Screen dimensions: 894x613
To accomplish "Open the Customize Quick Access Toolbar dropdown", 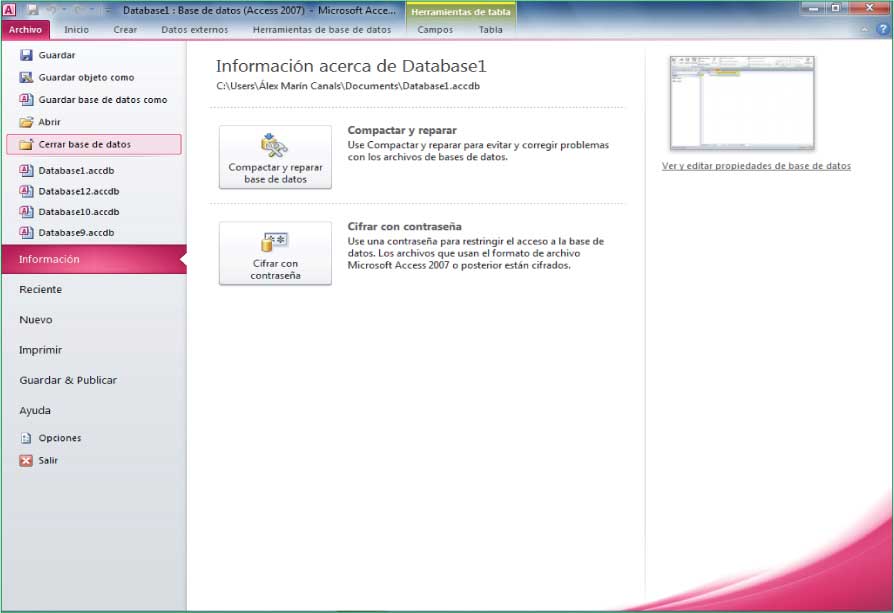I will point(107,11).
